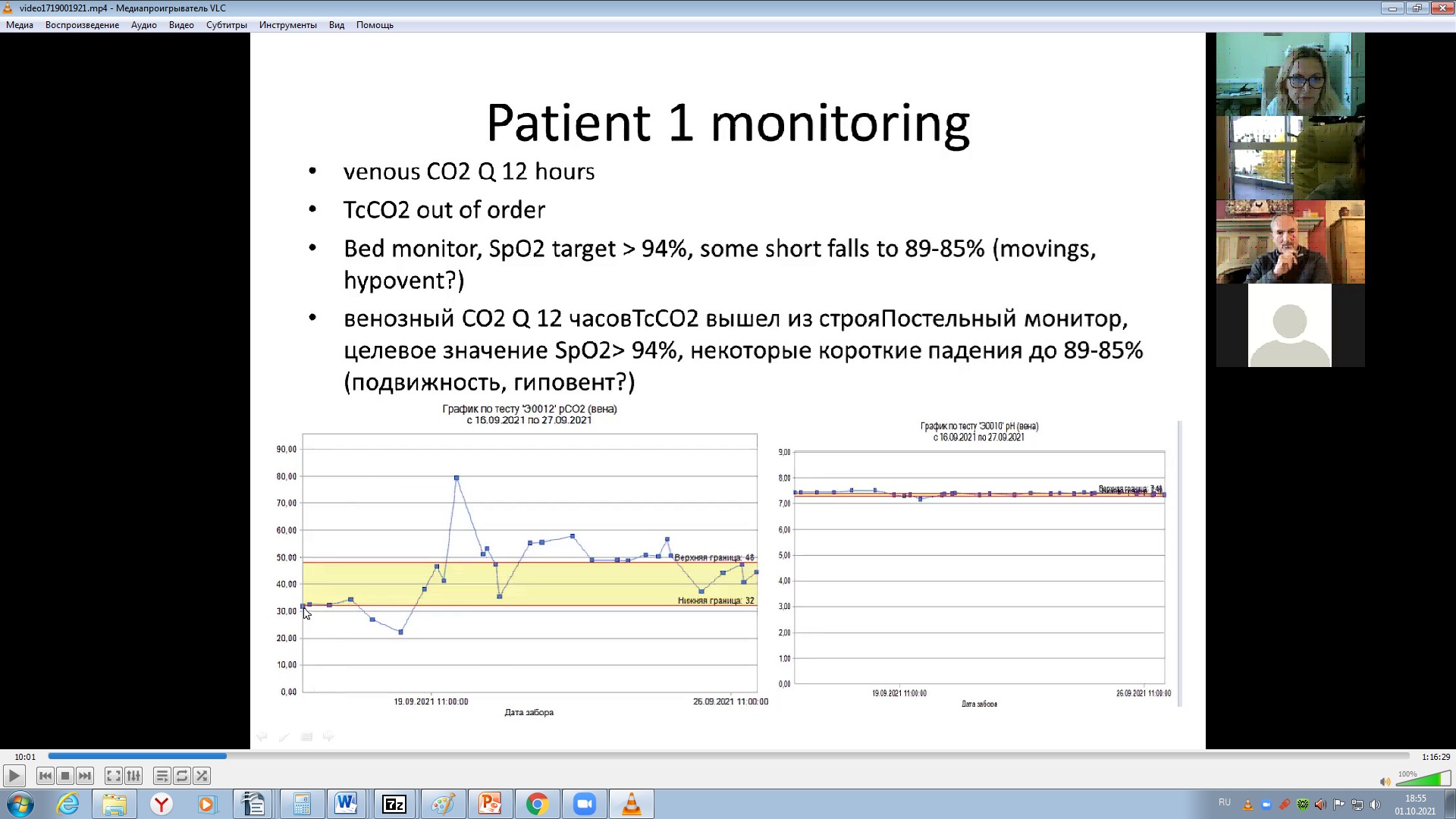
Task: Seek on the playback progress bar
Action: (x=728, y=756)
